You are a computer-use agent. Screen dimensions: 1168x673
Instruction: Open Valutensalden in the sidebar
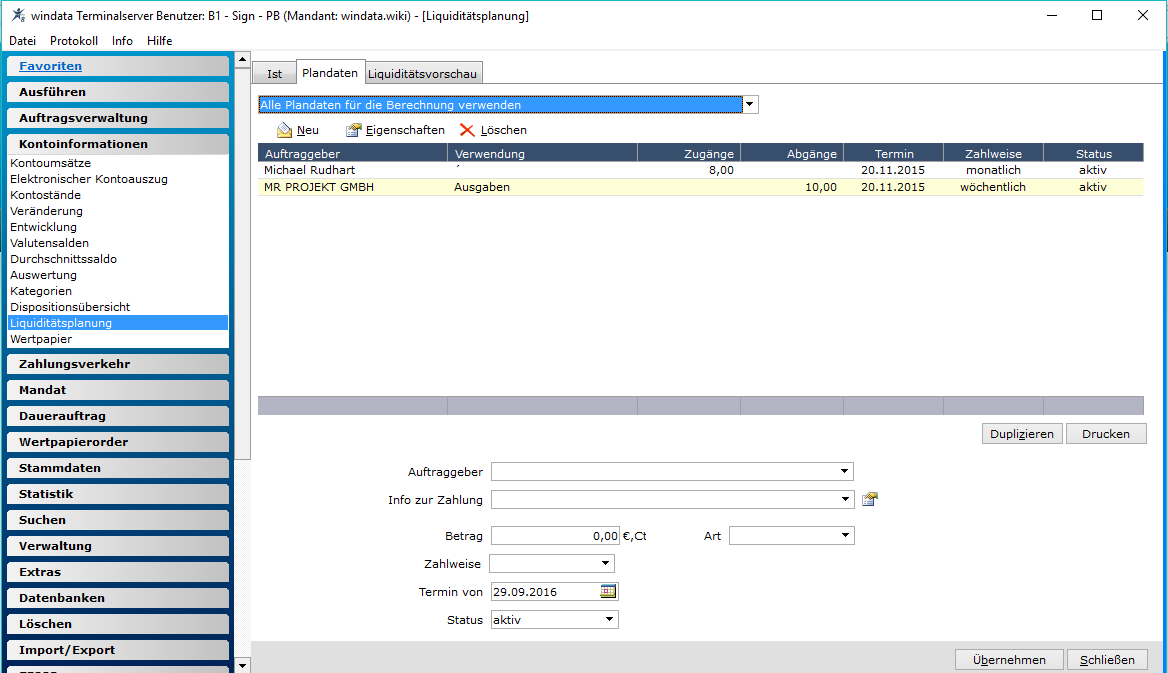(49, 243)
